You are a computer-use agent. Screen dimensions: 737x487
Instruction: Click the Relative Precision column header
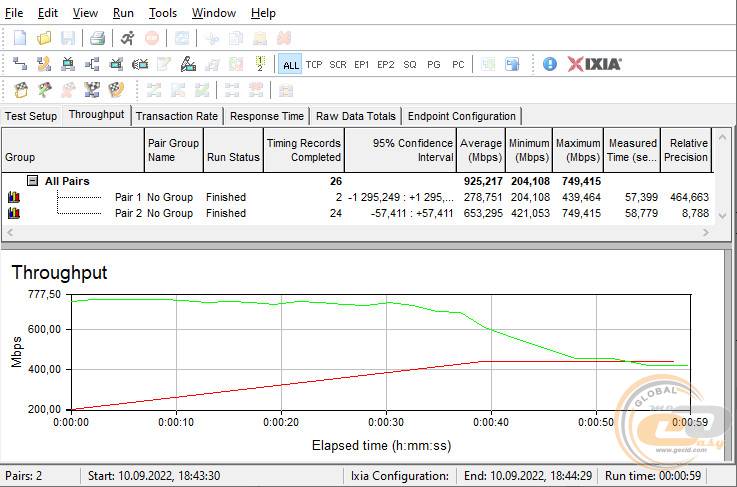686,150
